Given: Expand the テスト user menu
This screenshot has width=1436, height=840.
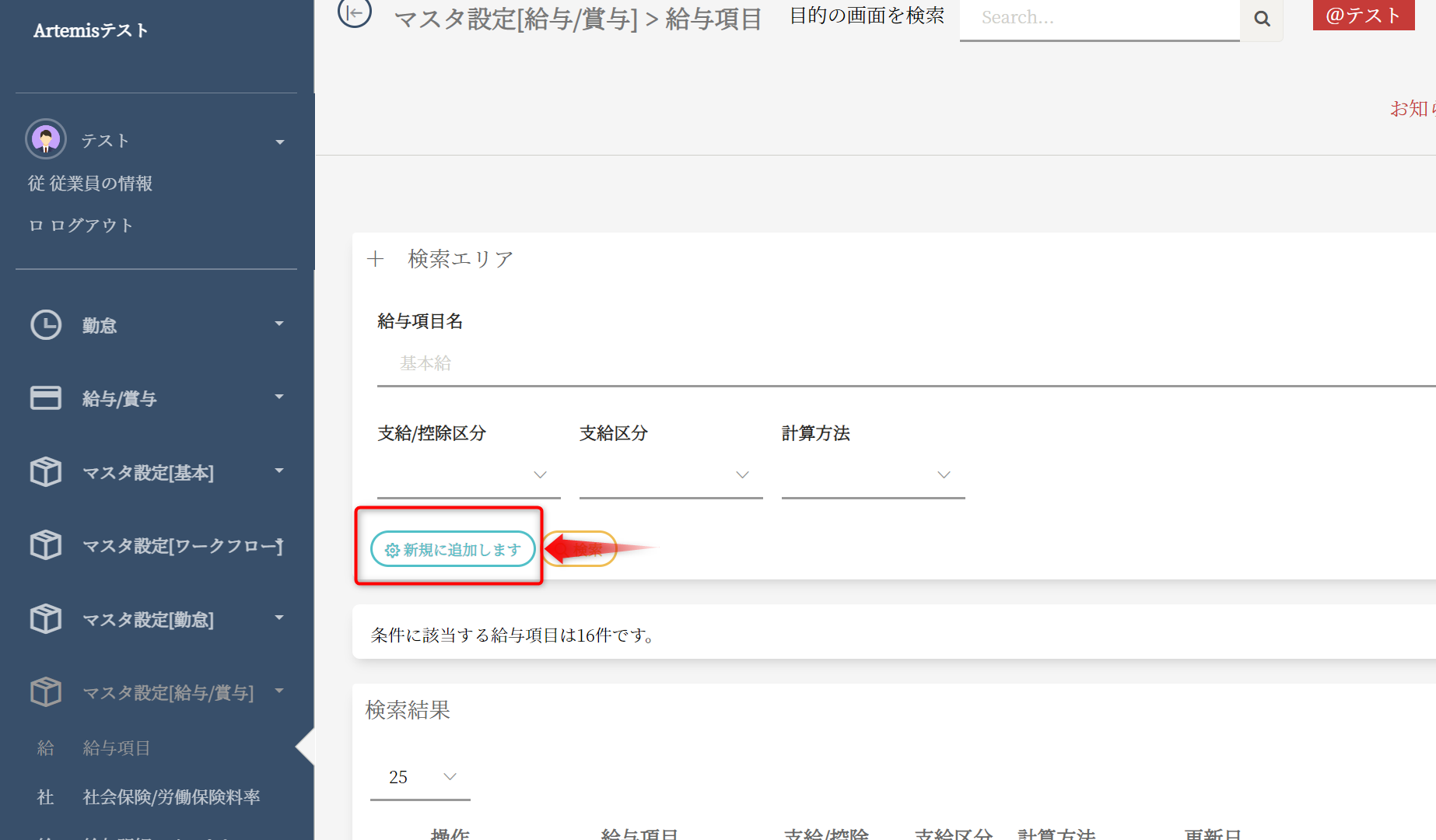Looking at the screenshot, I should pyautogui.click(x=279, y=142).
